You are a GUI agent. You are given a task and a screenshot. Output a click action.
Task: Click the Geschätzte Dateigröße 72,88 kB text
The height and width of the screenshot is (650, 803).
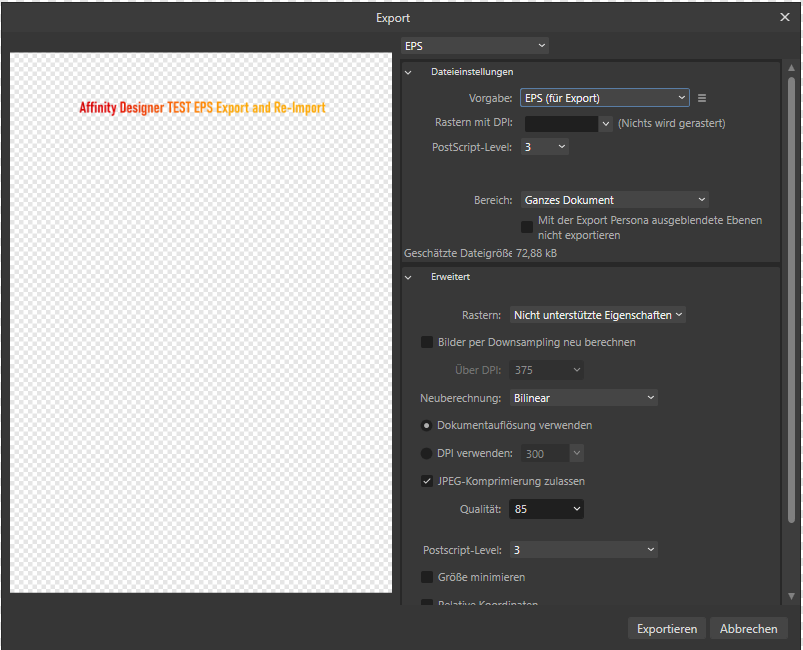tap(480, 253)
